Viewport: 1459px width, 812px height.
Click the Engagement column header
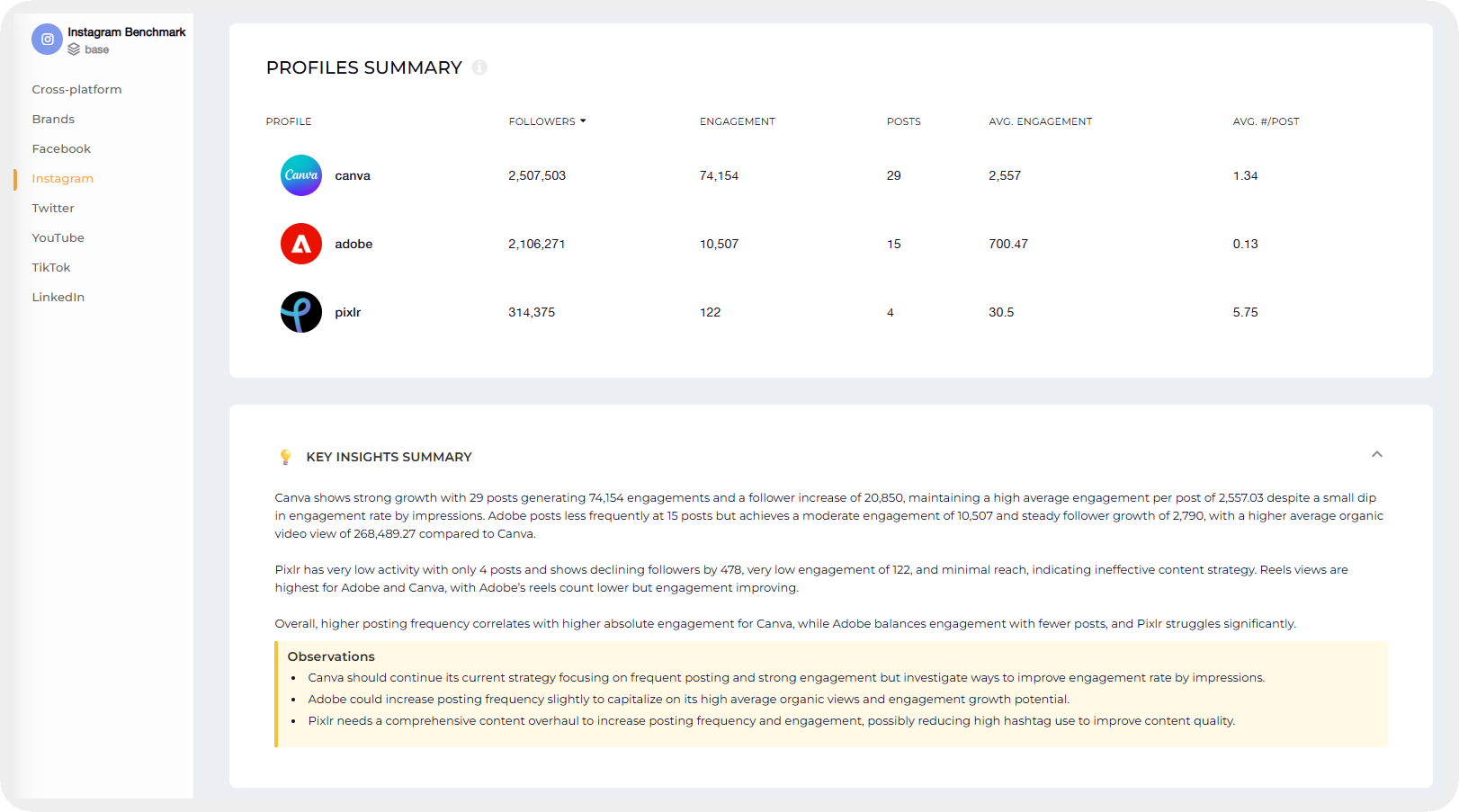tap(738, 121)
